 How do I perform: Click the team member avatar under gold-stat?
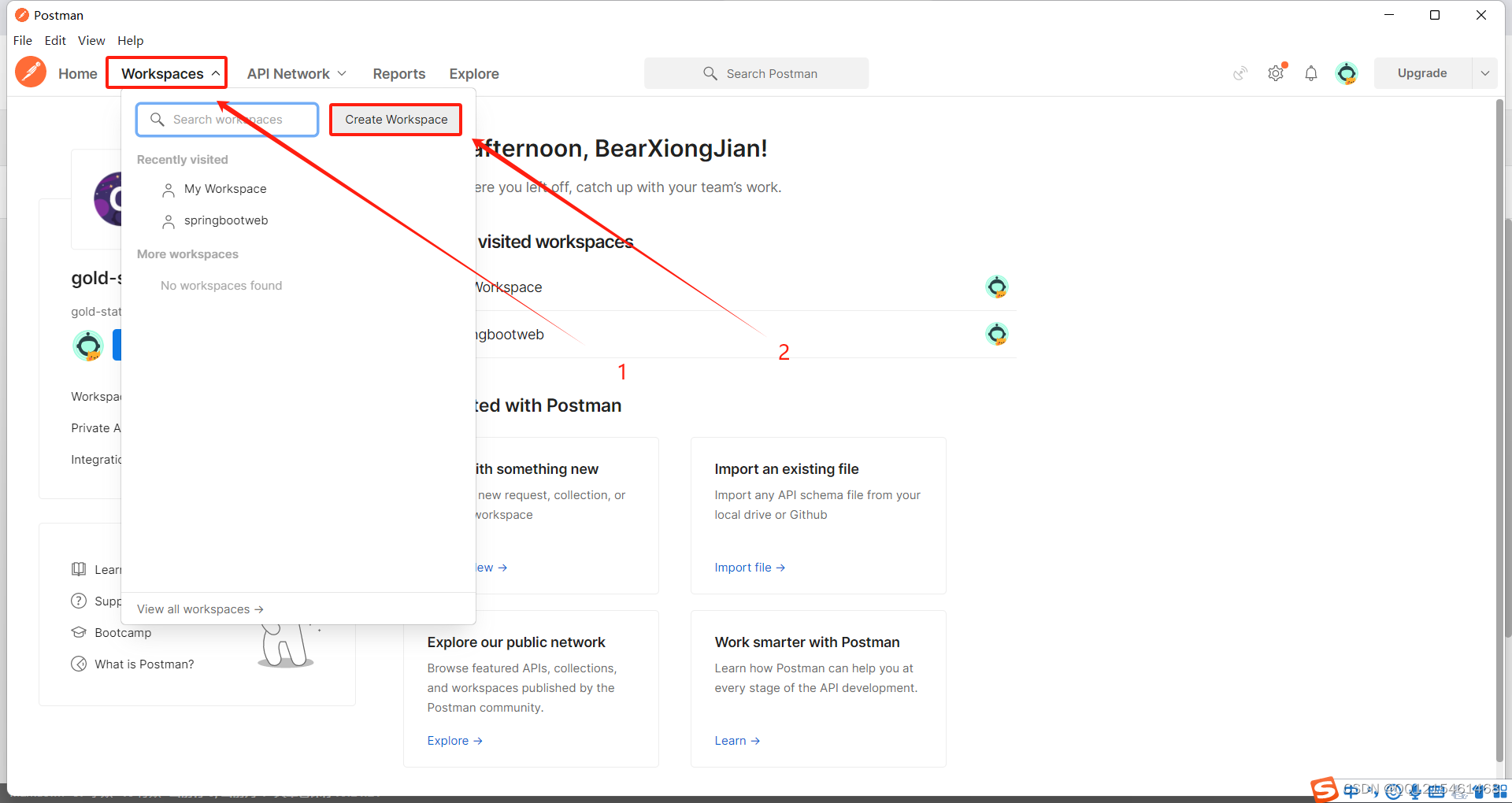coord(88,346)
